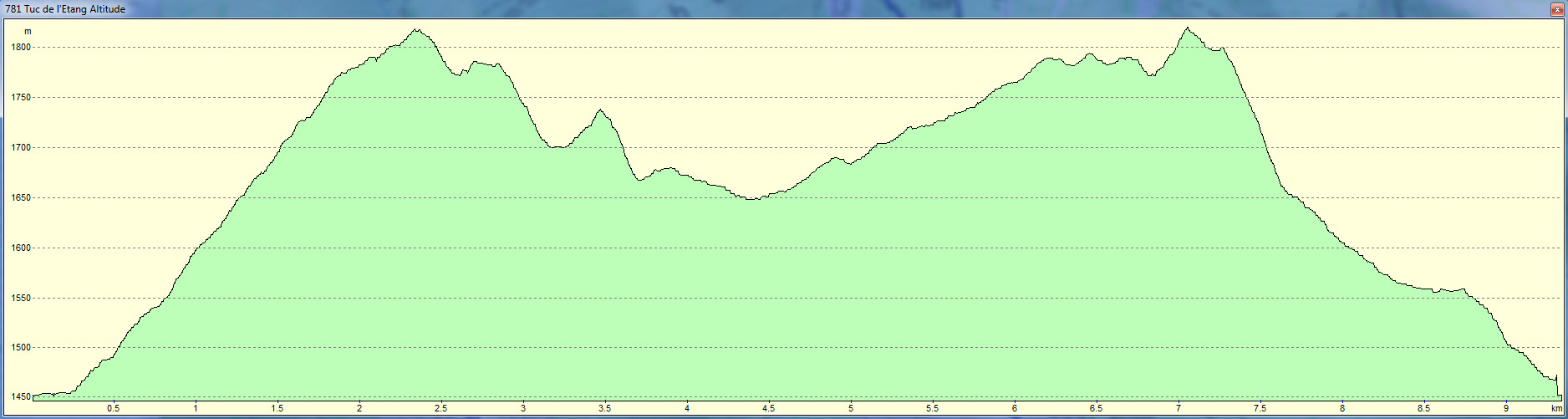This screenshot has width=1568, height=419.
Task: Click the "m" unit label above altitude axis
Action: click(x=28, y=32)
